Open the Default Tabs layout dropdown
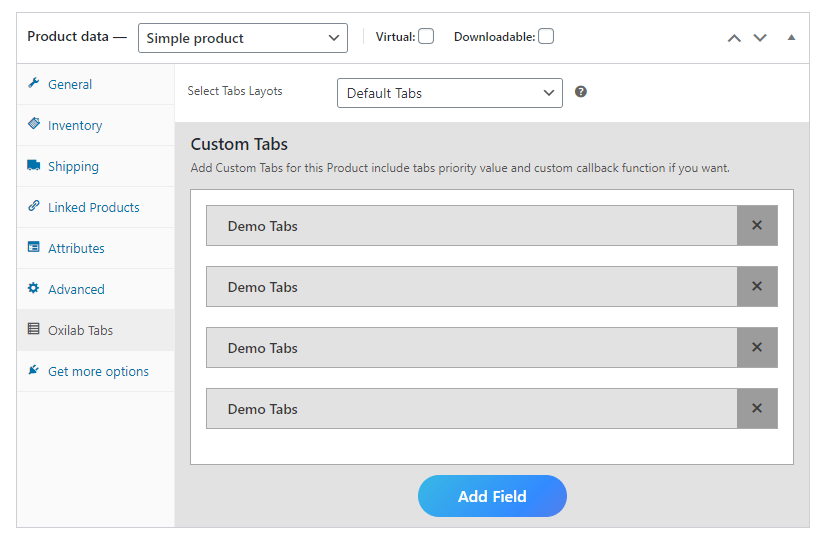 (x=450, y=93)
